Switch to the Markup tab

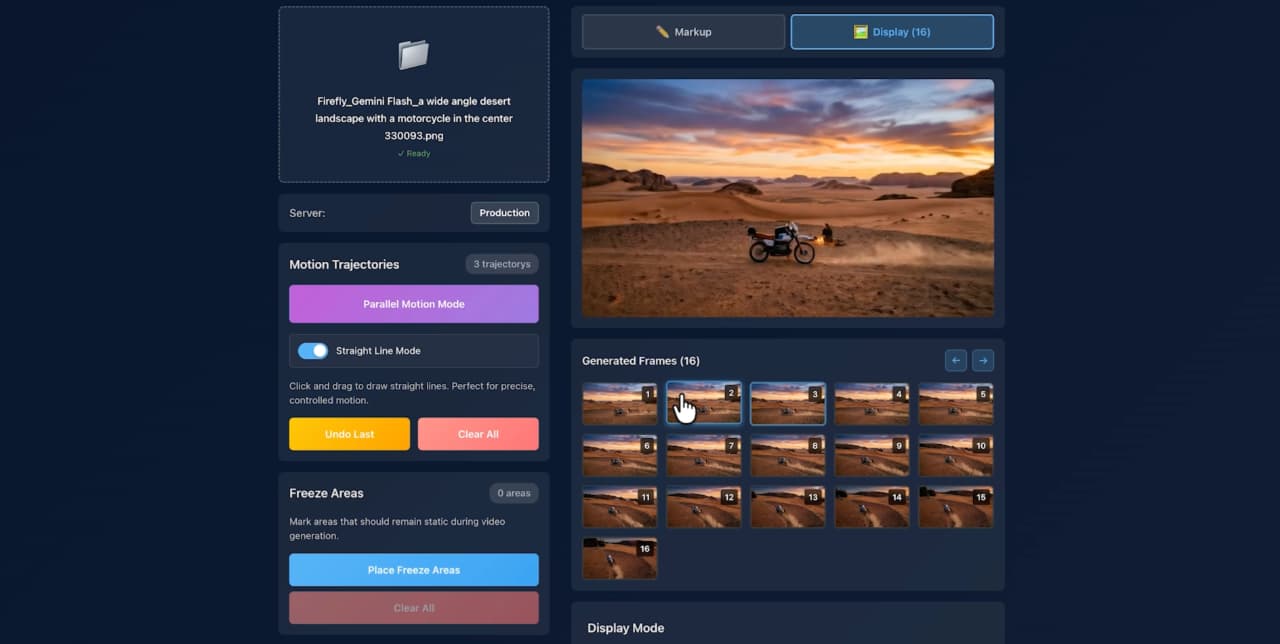[x=683, y=31]
